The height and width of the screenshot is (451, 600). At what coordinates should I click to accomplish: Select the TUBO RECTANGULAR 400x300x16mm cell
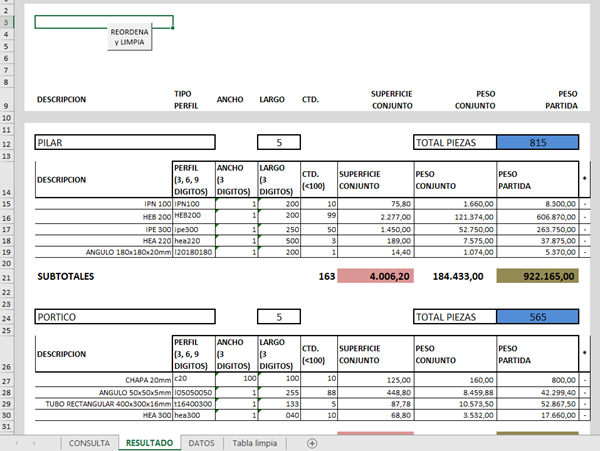click(x=104, y=404)
